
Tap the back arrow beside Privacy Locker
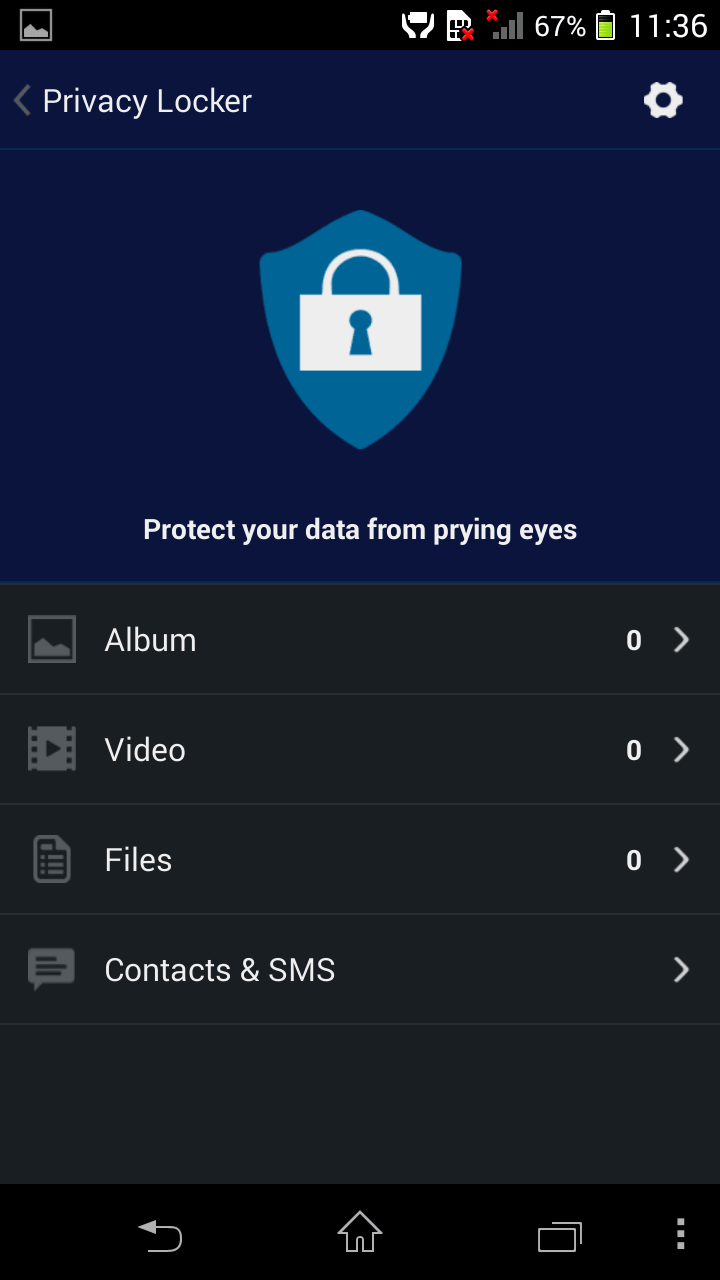point(22,101)
